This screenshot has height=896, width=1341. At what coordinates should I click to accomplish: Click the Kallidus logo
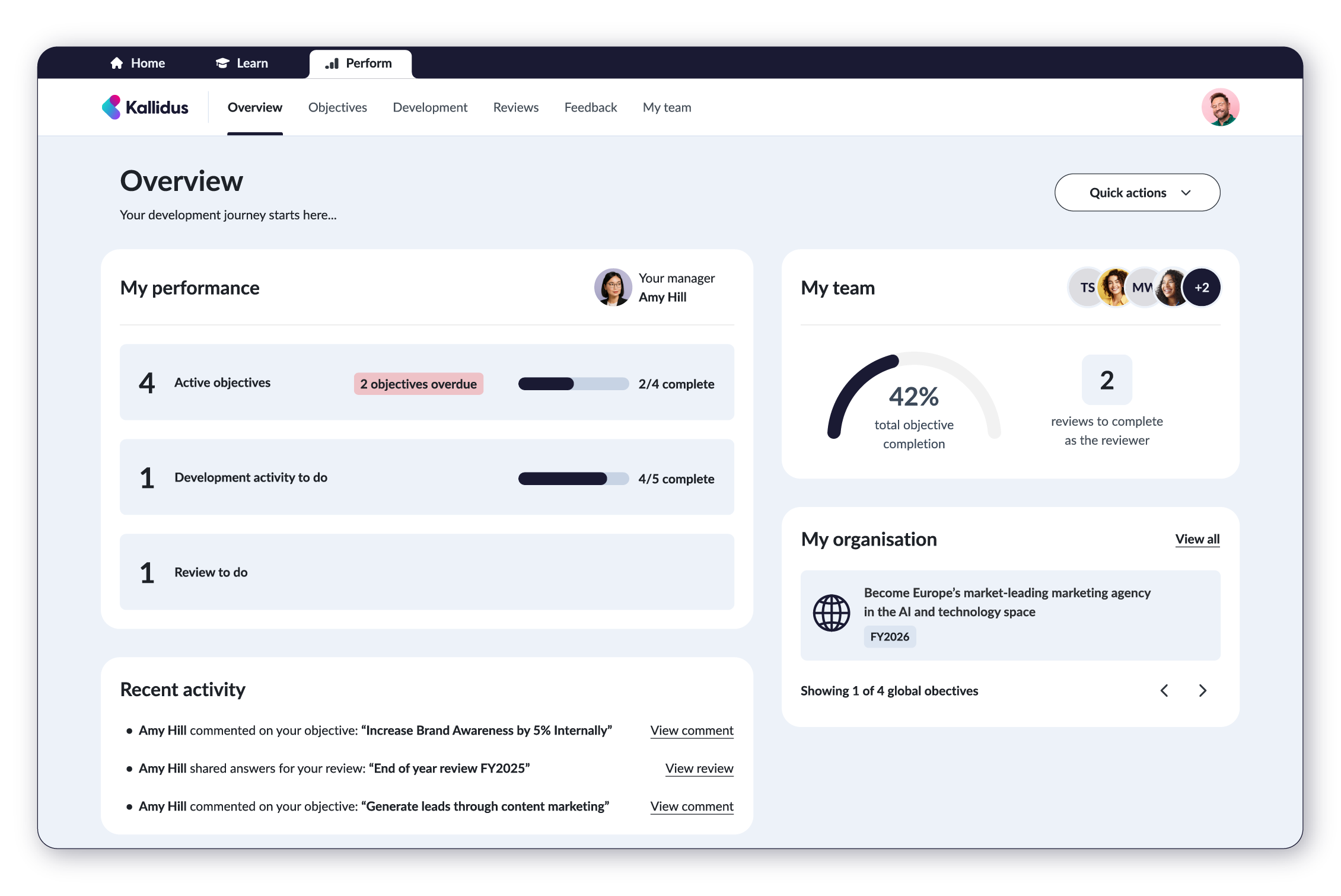pos(145,107)
